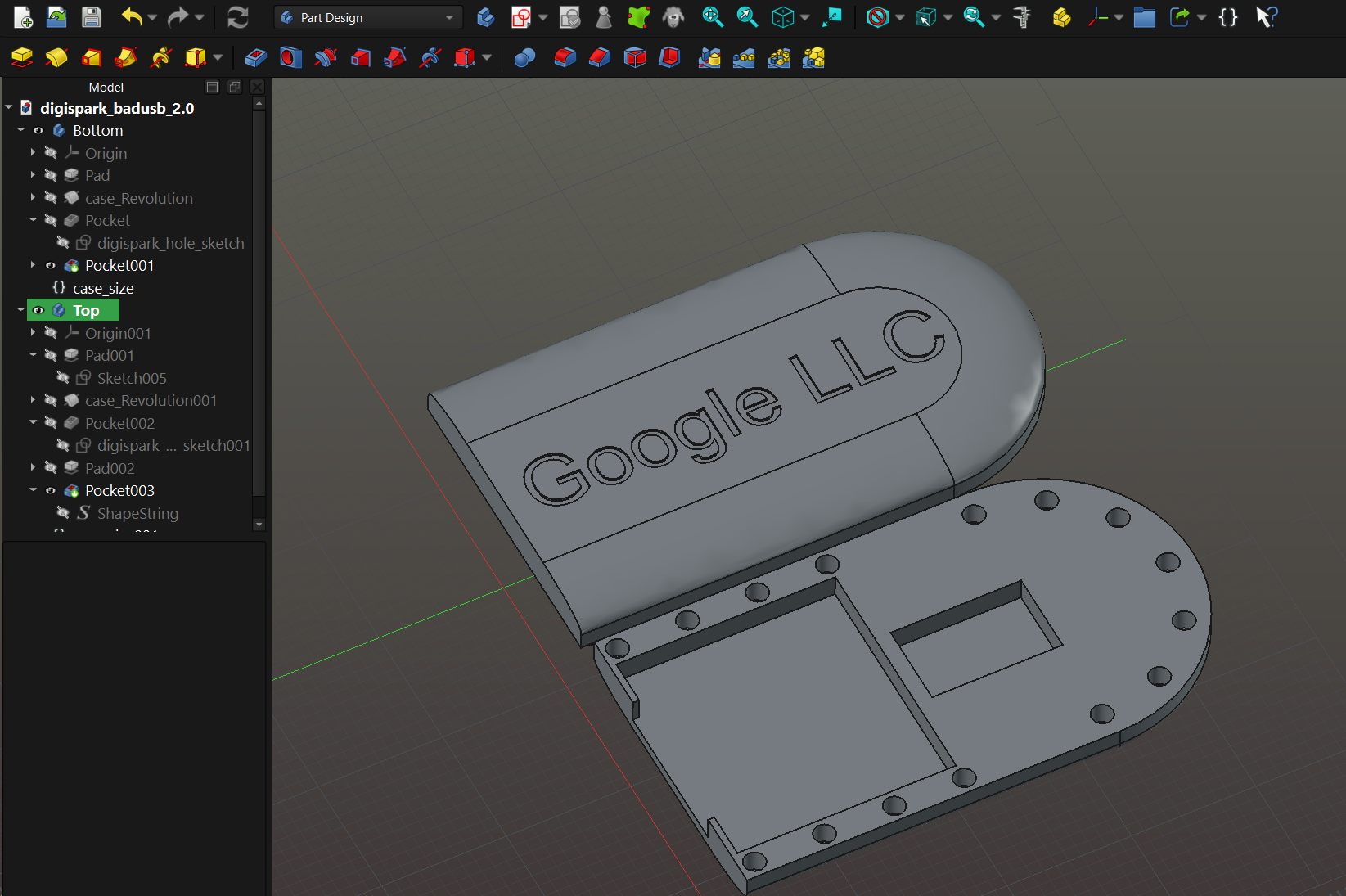The height and width of the screenshot is (896, 1346).
Task: Open the redo history dropdown arrow
Action: [x=199, y=17]
